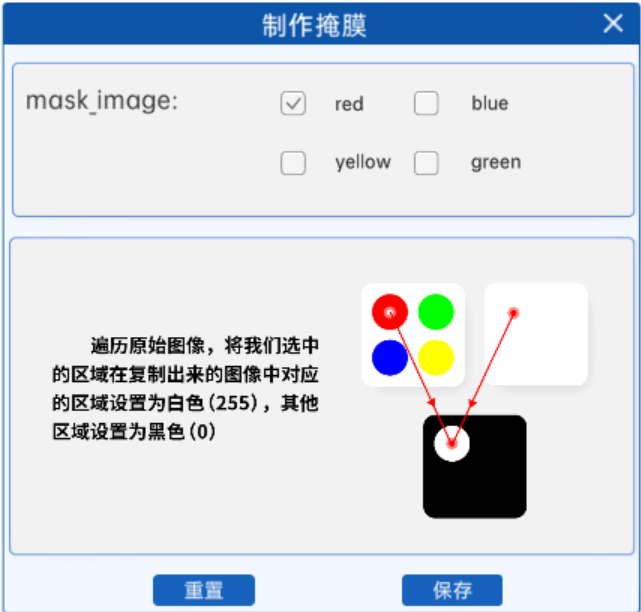Click the black mask result thumbnail

click(475, 466)
